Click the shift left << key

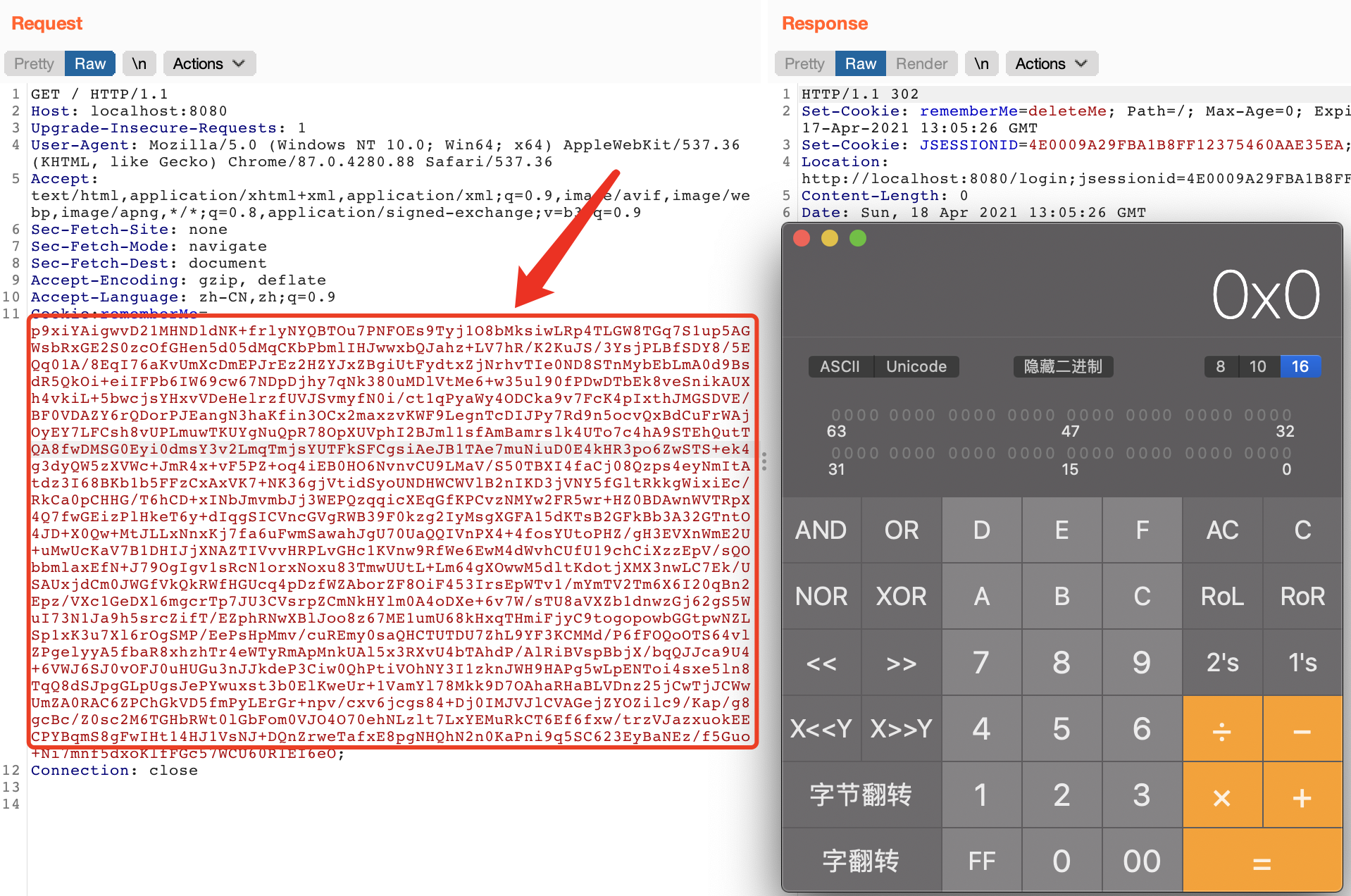[821, 664]
